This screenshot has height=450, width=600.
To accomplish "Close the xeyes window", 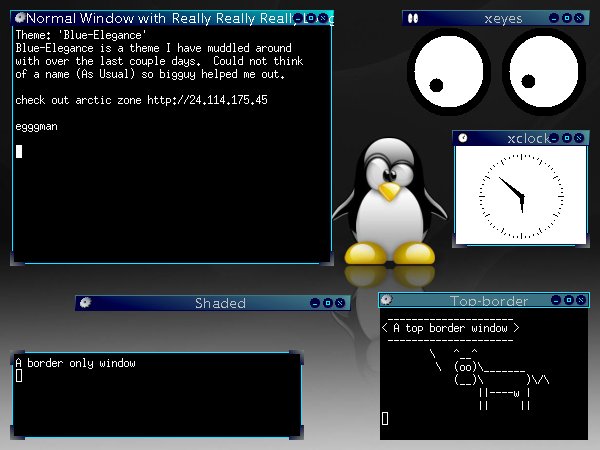I will click(580, 18).
